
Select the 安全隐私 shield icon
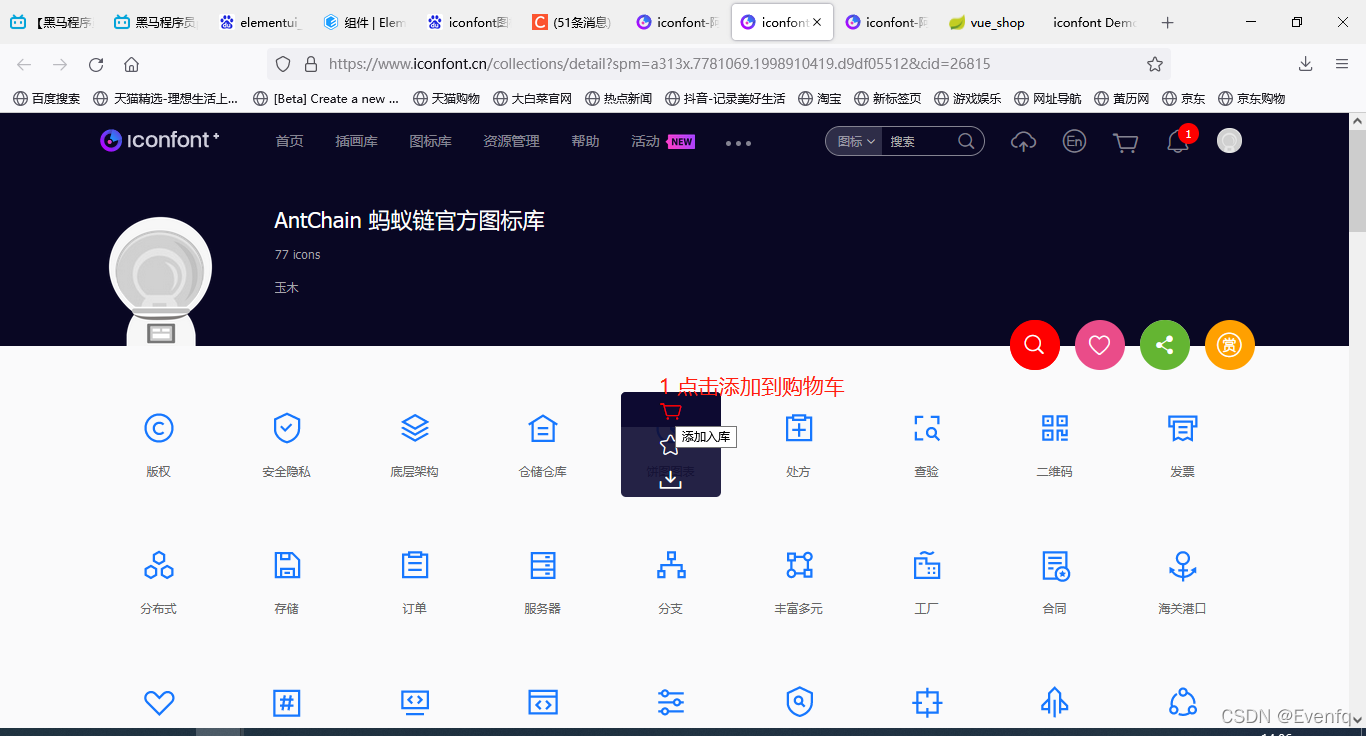(x=287, y=428)
